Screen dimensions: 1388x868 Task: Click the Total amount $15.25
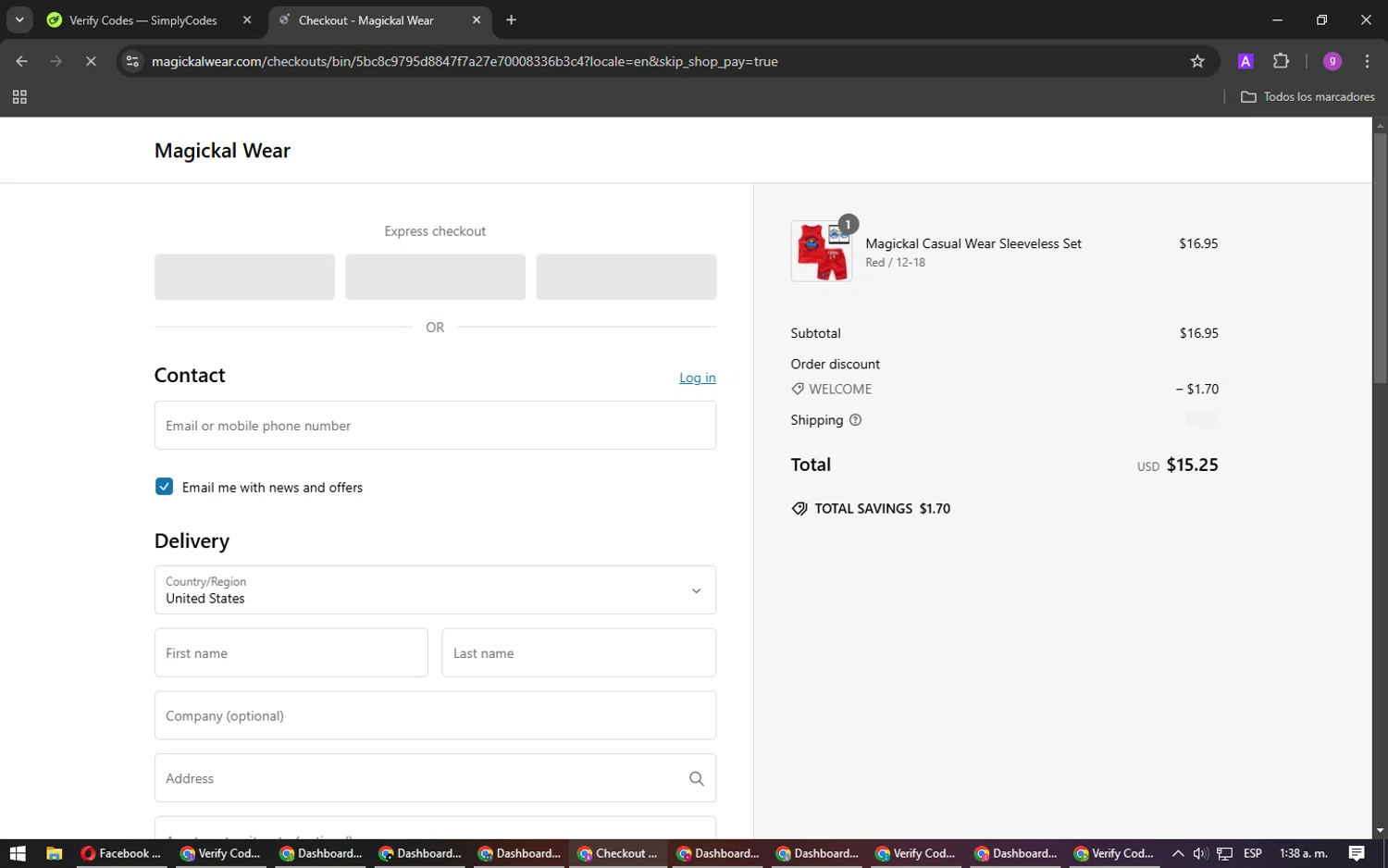coord(1192,465)
